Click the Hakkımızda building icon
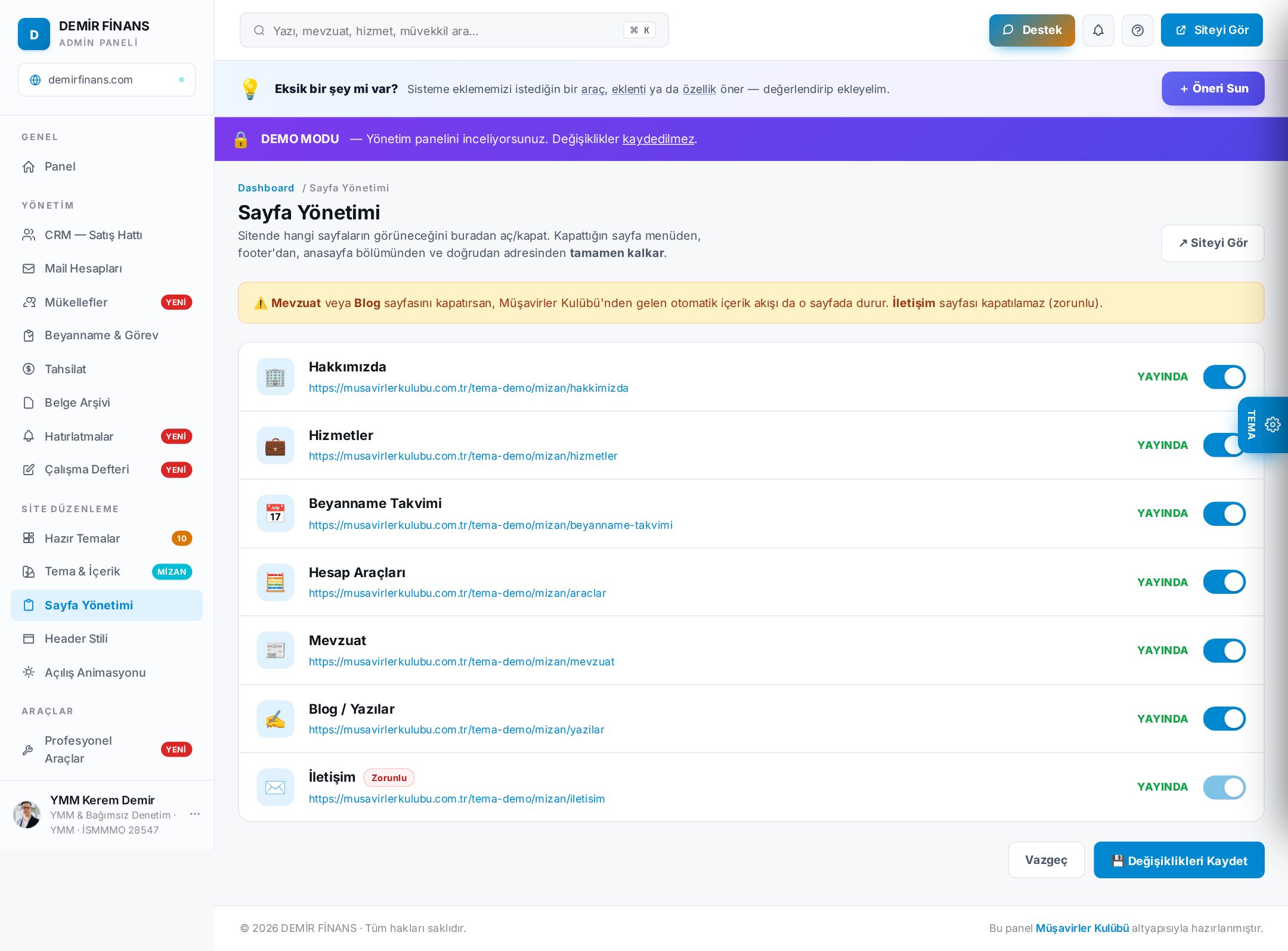The image size is (1288, 951). click(275, 377)
